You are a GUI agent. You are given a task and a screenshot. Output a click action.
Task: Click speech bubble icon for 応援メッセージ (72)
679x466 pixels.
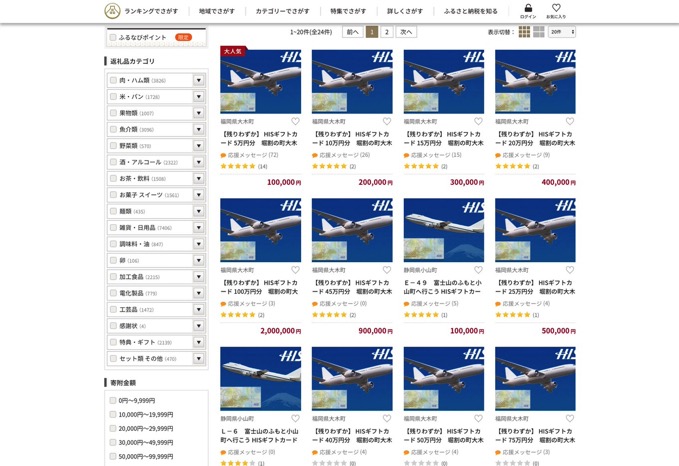(223, 155)
